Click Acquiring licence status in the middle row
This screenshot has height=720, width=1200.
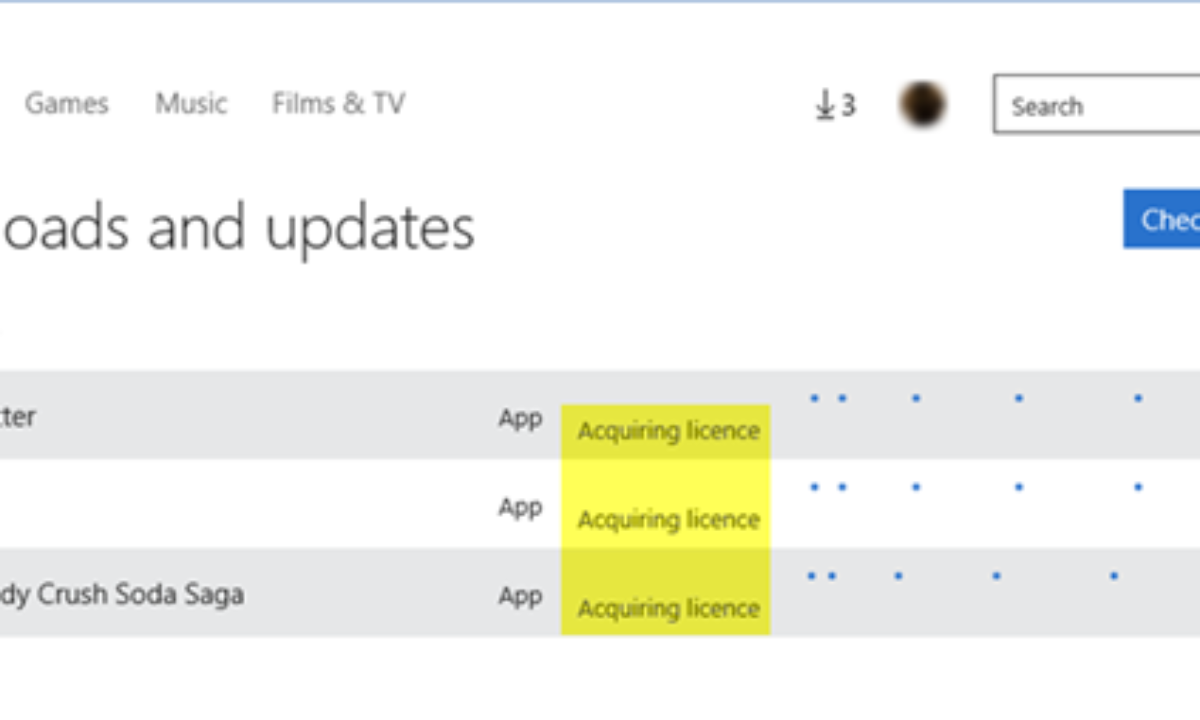tap(668, 520)
